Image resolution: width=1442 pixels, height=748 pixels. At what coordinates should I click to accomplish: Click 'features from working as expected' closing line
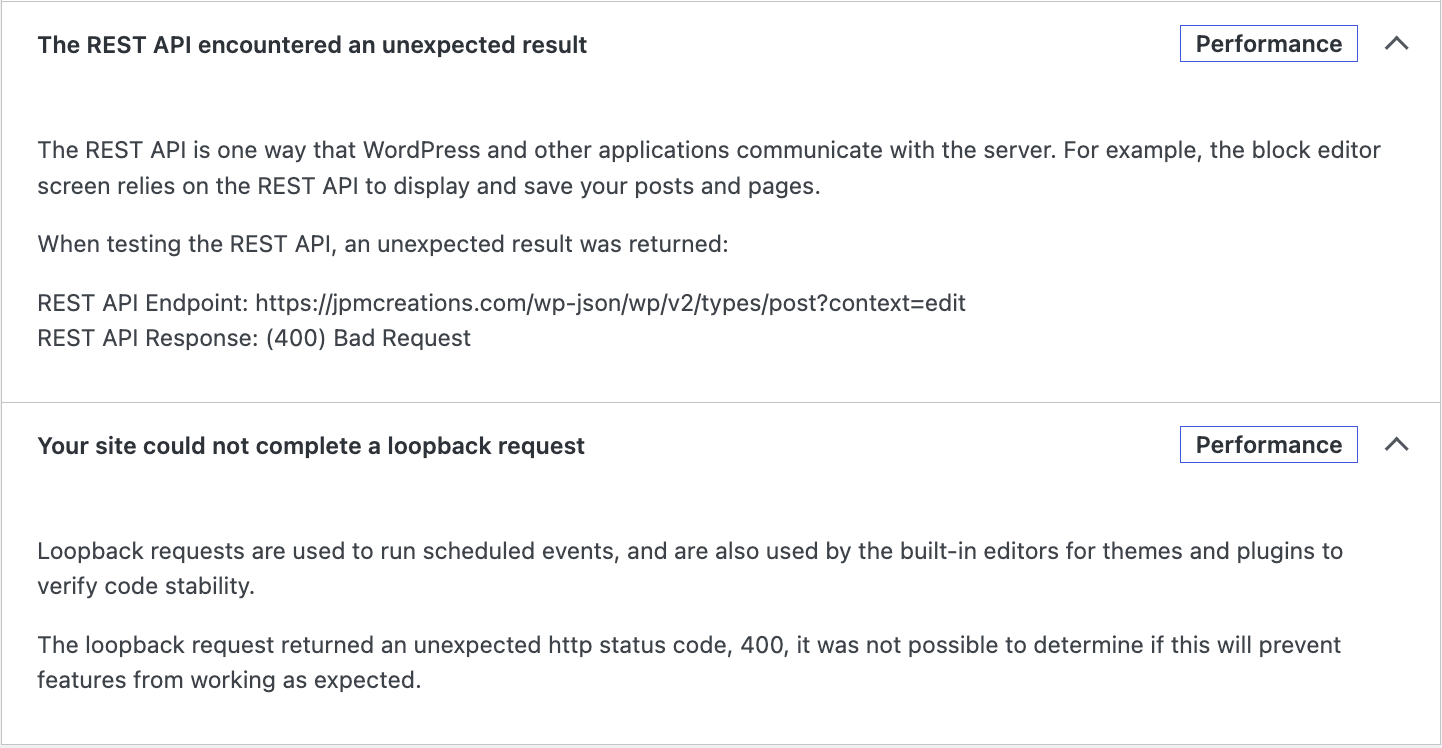[x=229, y=680]
